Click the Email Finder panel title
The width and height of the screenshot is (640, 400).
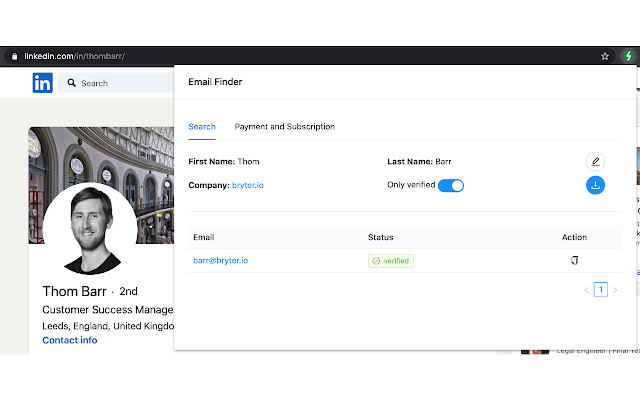(215, 82)
